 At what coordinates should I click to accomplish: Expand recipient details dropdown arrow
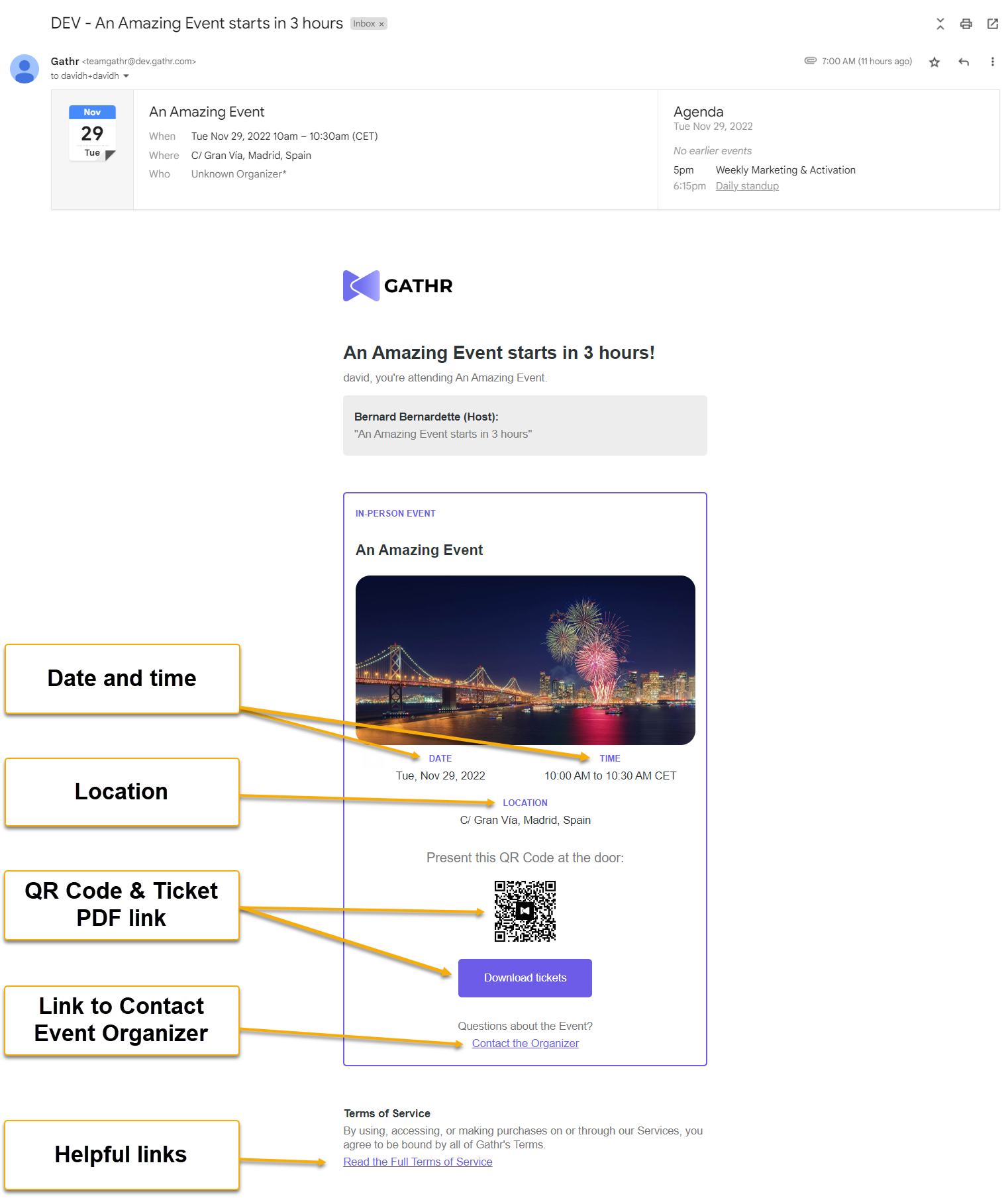(126, 76)
